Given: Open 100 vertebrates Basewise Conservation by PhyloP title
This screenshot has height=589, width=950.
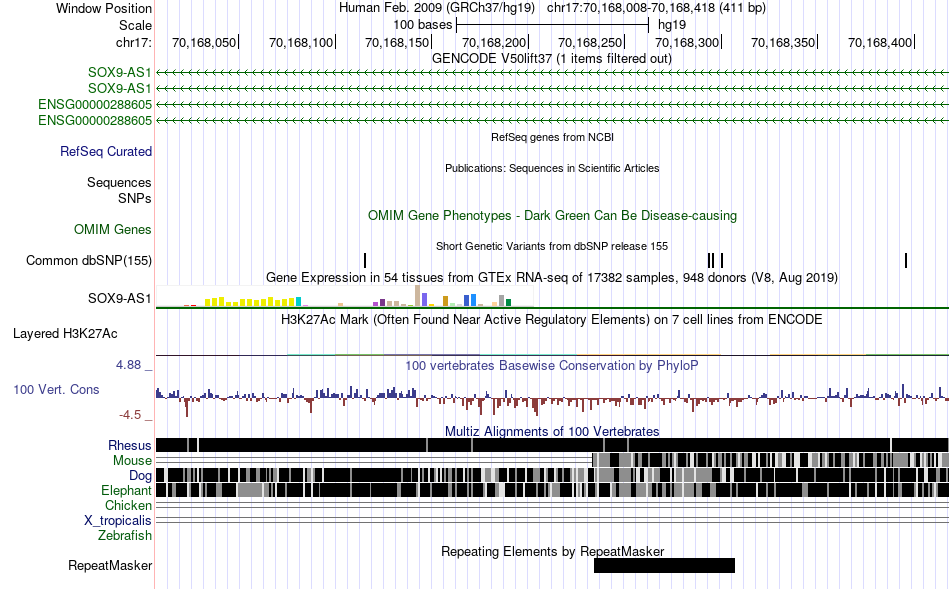Looking at the screenshot, I should [x=552, y=365].
